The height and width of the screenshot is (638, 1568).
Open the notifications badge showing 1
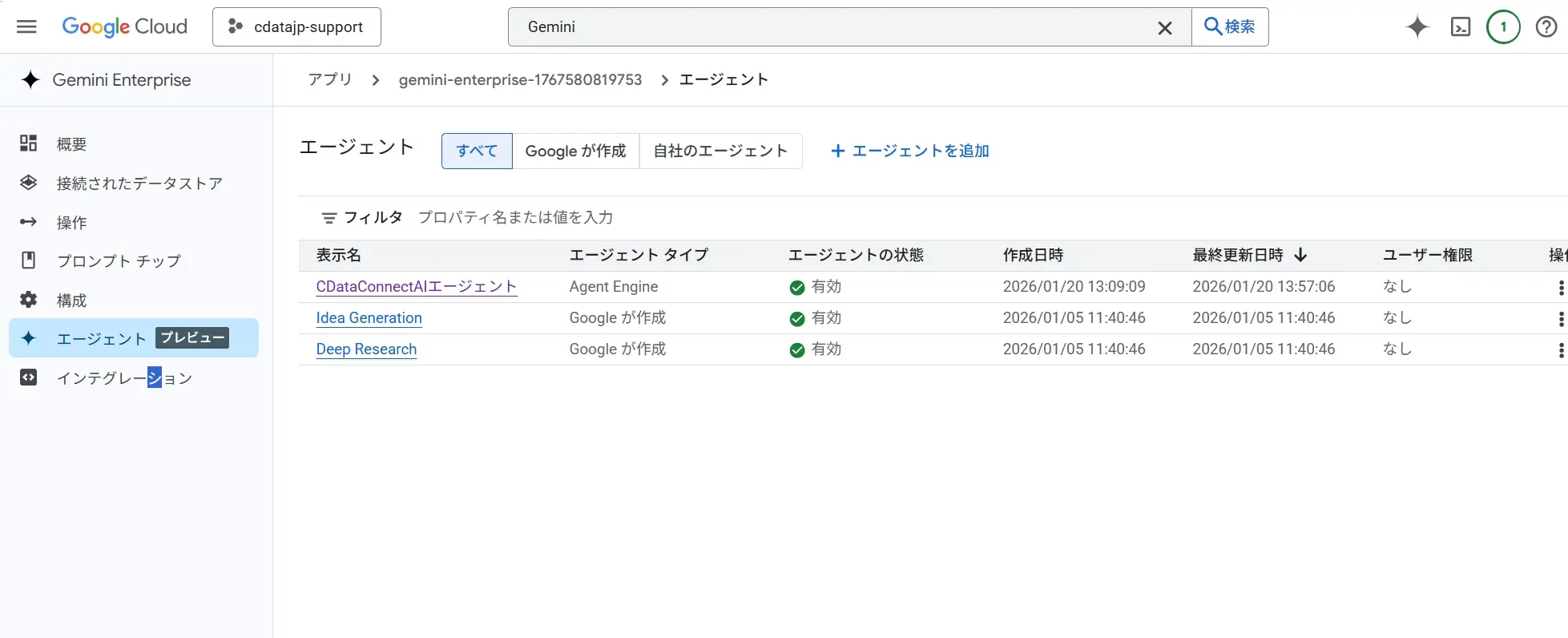pos(1502,27)
